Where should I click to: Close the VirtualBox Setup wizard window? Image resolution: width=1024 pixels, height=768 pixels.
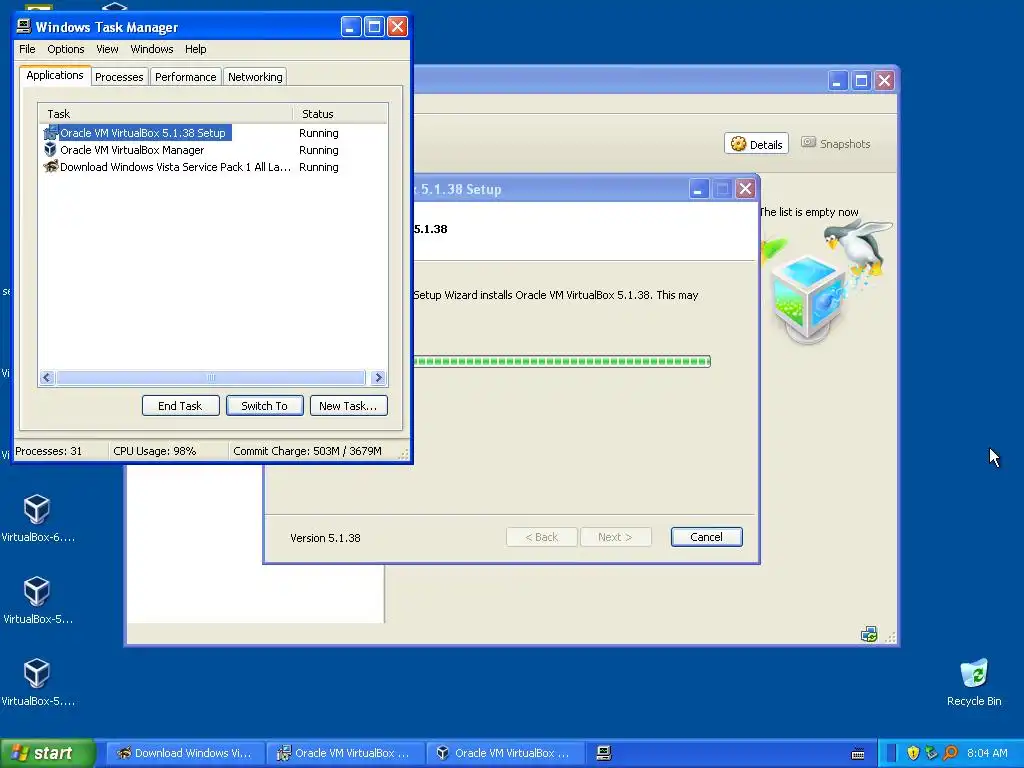pyautogui.click(x=745, y=189)
